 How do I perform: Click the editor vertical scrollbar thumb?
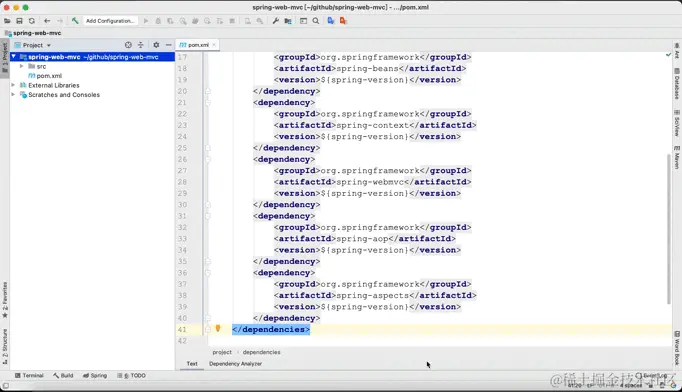tap(669, 229)
